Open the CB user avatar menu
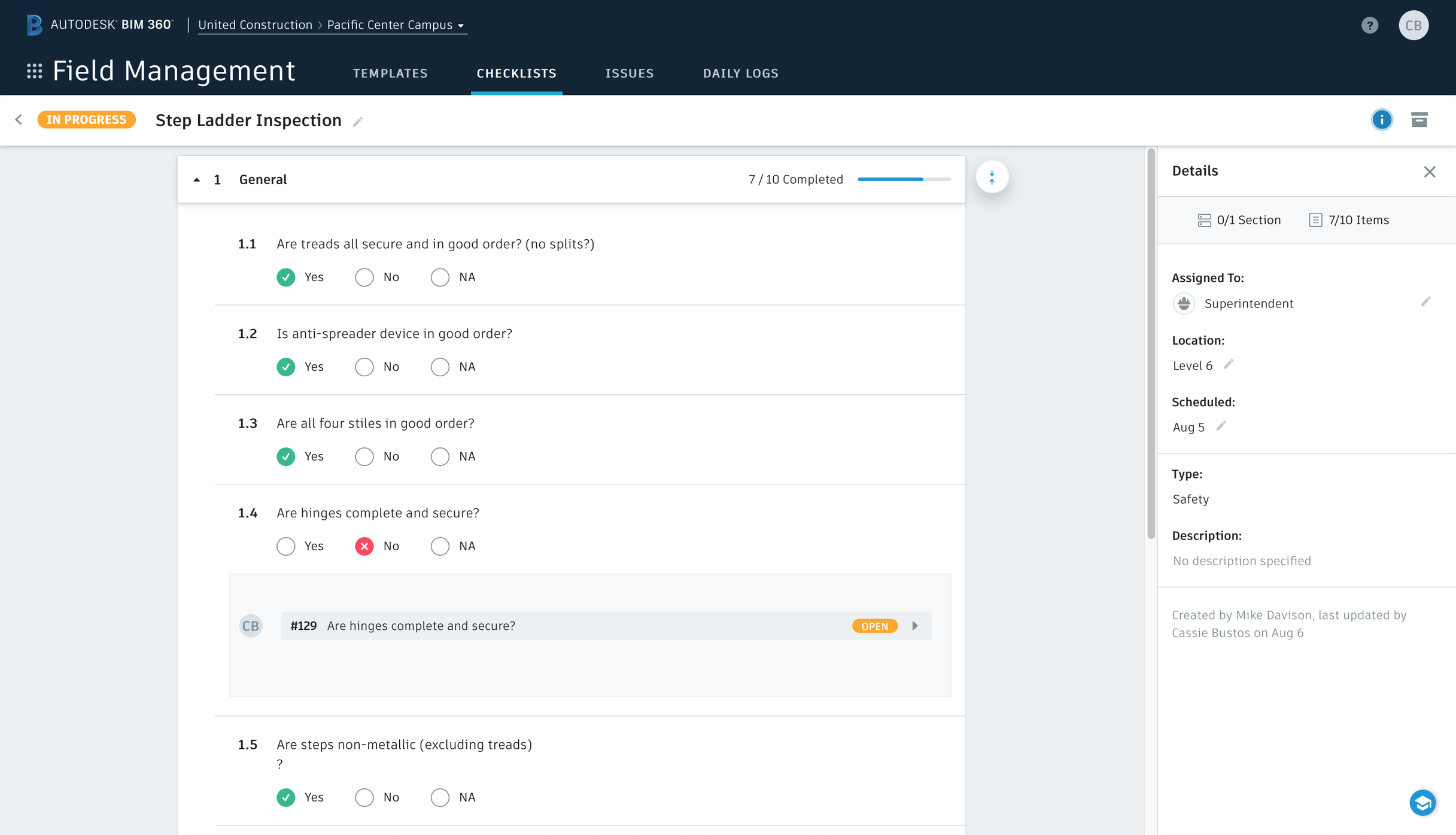Image resolution: width=1456 pixels, height=835 pixels. (1414, 25)
